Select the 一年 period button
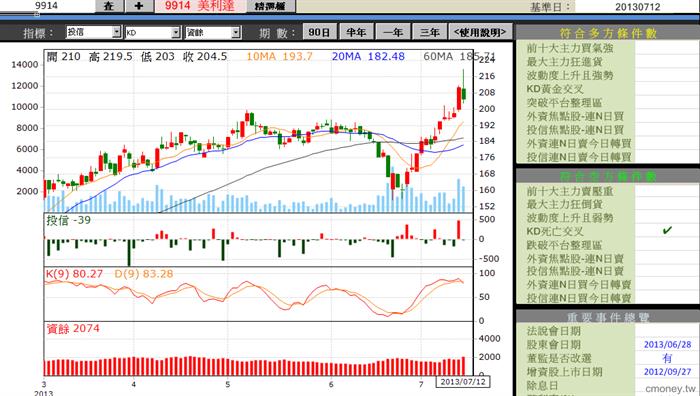 pos(393,32)
